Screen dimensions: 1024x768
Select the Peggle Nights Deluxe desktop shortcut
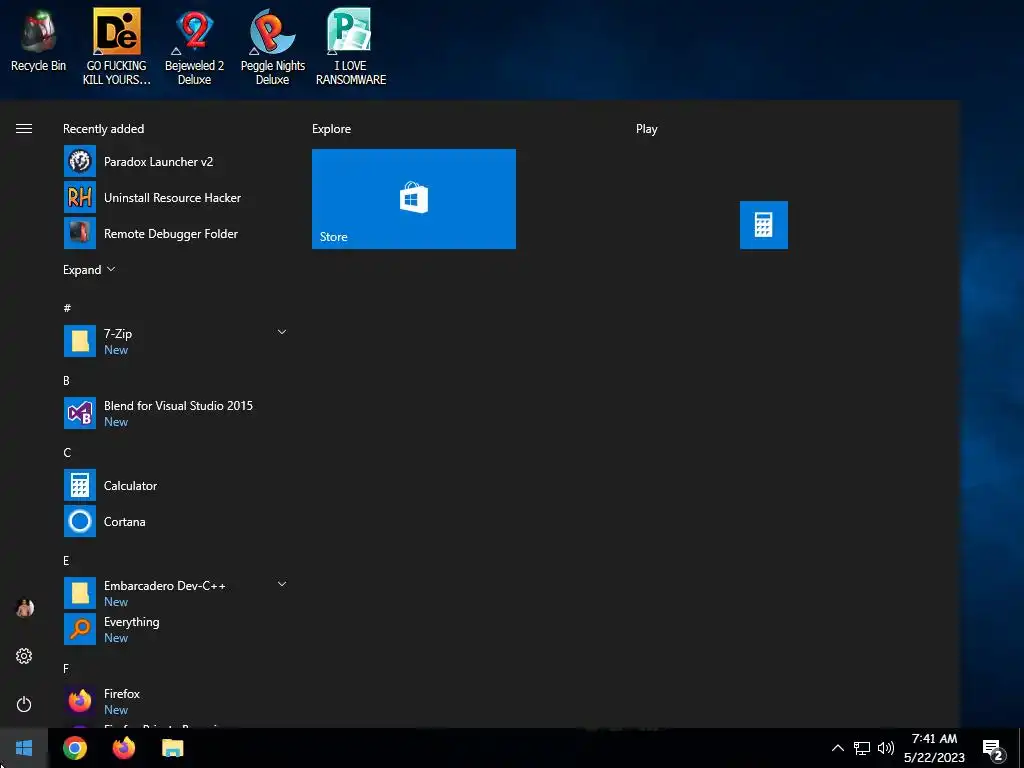point(272,47)
